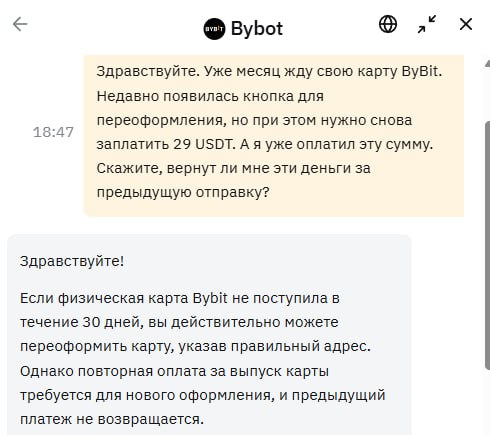
Task: Click scrollbar track below the thumb
Action: click(487, 402)
